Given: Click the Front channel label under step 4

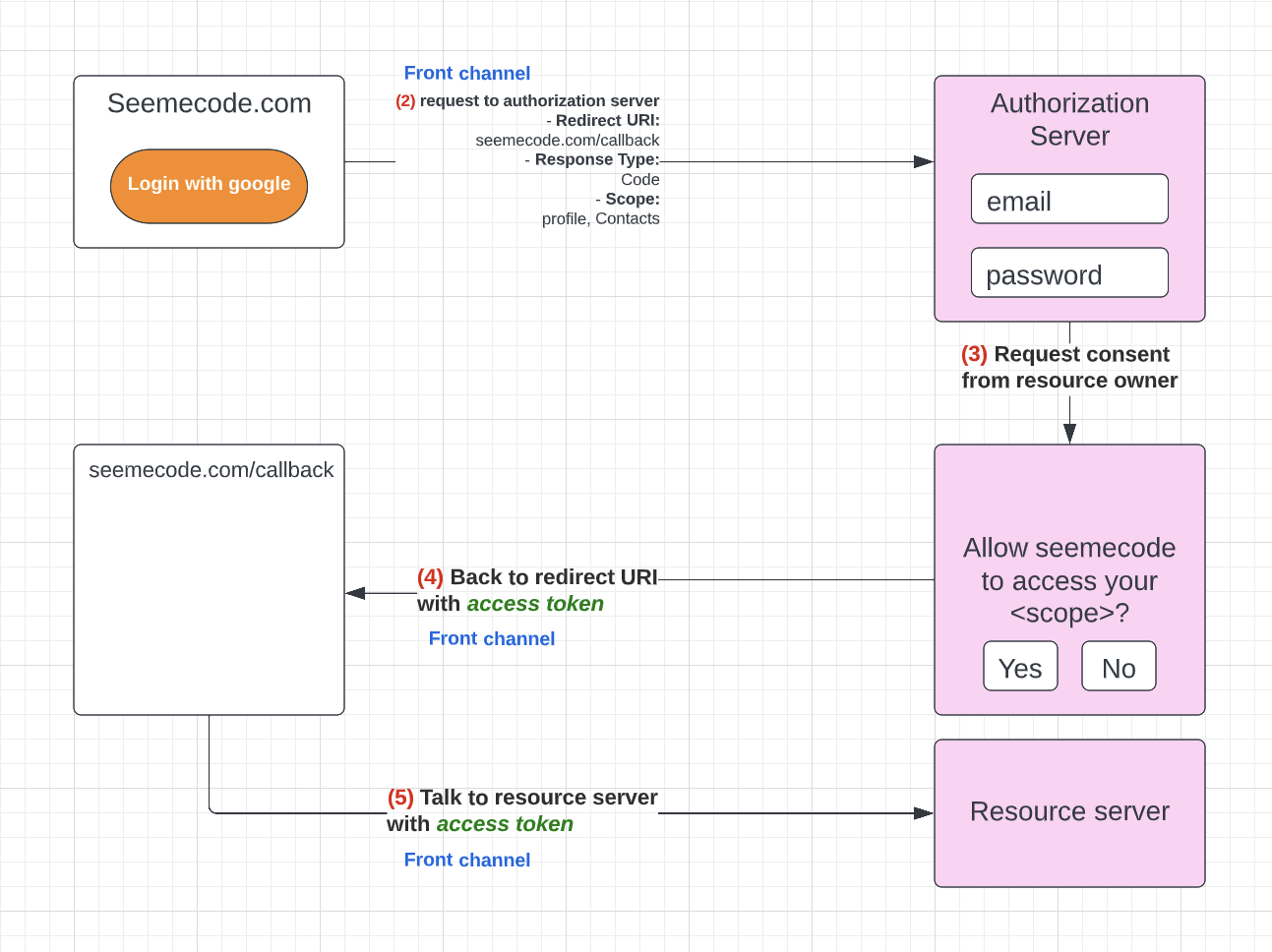Looking at the screenshot, I should click(492, 638).
